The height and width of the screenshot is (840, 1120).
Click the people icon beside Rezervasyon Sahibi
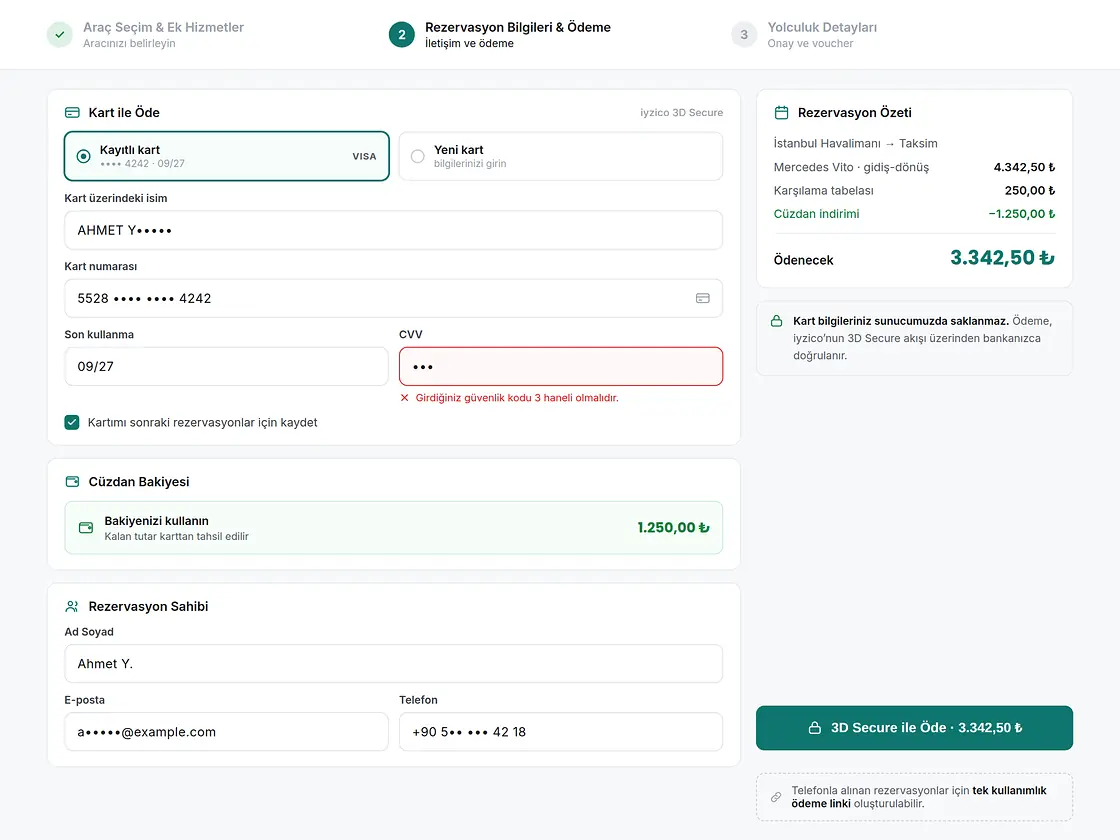72,606
